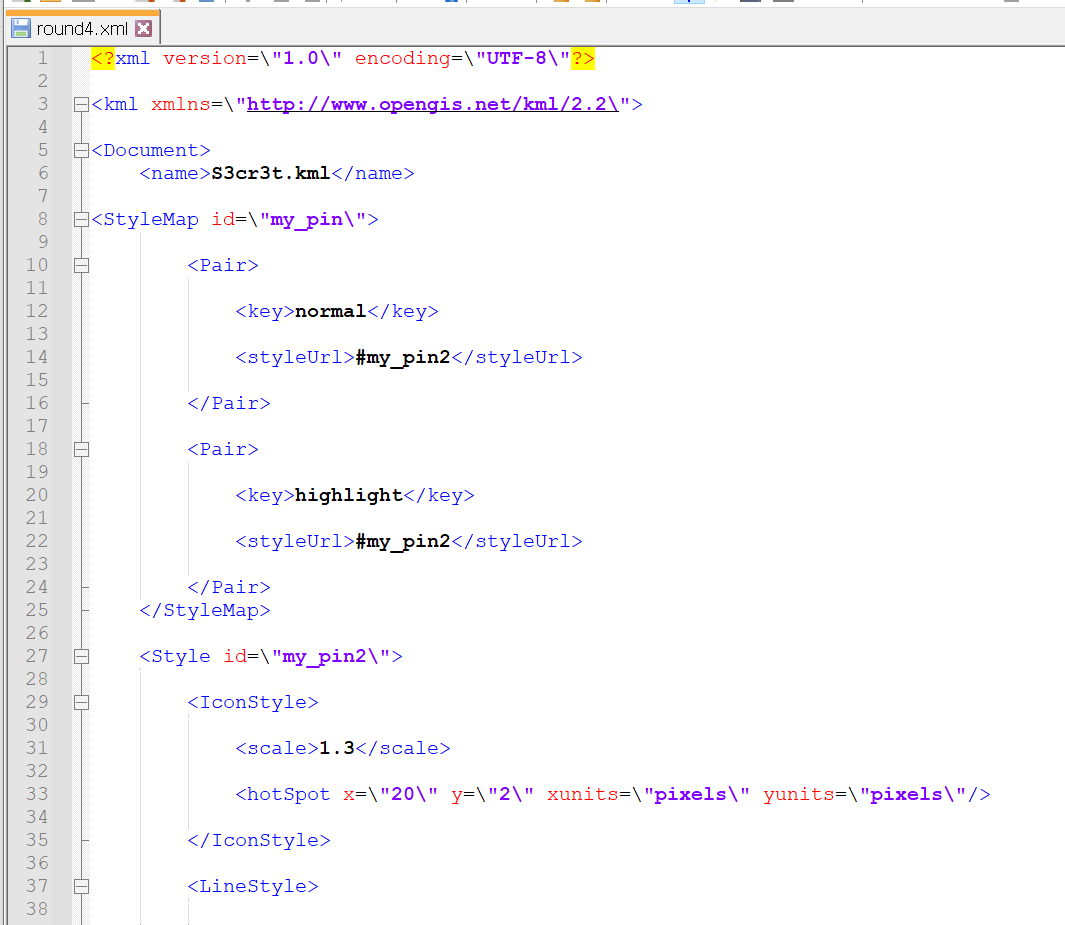This screenshot has height=925, width=1065.
Task: Collapse the LineStyle fold on line 37
Action: [x=81, y=886]
